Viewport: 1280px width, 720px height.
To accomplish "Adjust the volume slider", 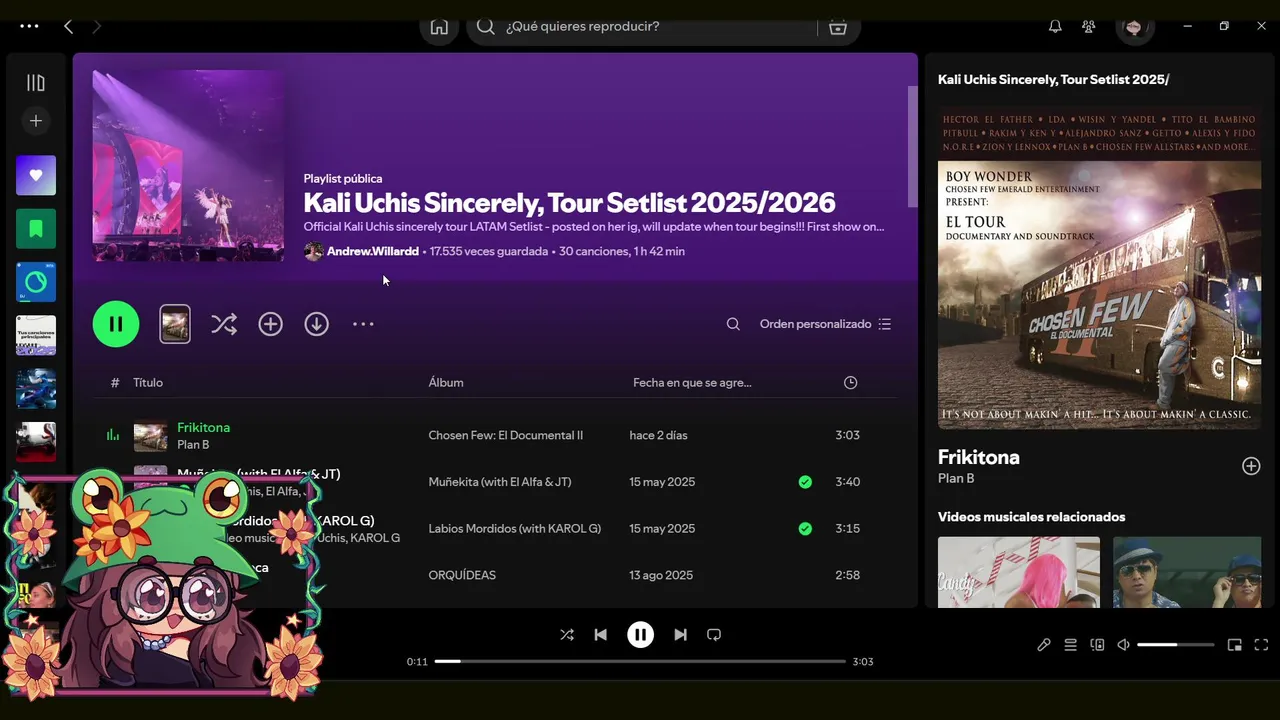I will pos(1176,645).
